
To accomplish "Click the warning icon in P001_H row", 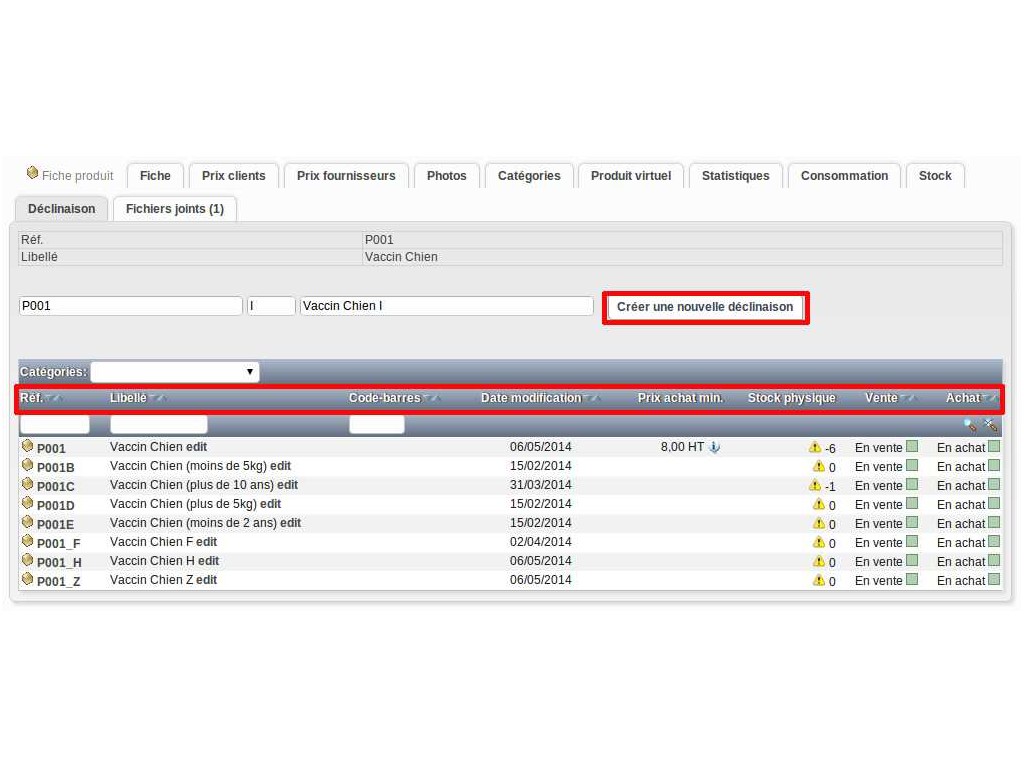I will (819, 561).
